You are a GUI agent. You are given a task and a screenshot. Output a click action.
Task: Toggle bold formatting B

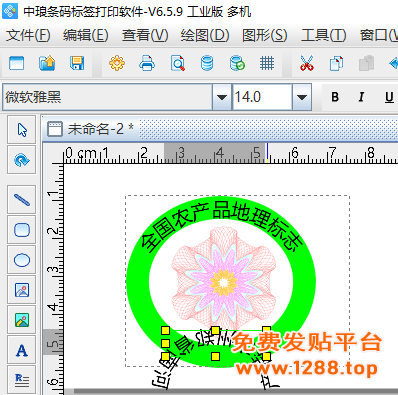[335, 97]
